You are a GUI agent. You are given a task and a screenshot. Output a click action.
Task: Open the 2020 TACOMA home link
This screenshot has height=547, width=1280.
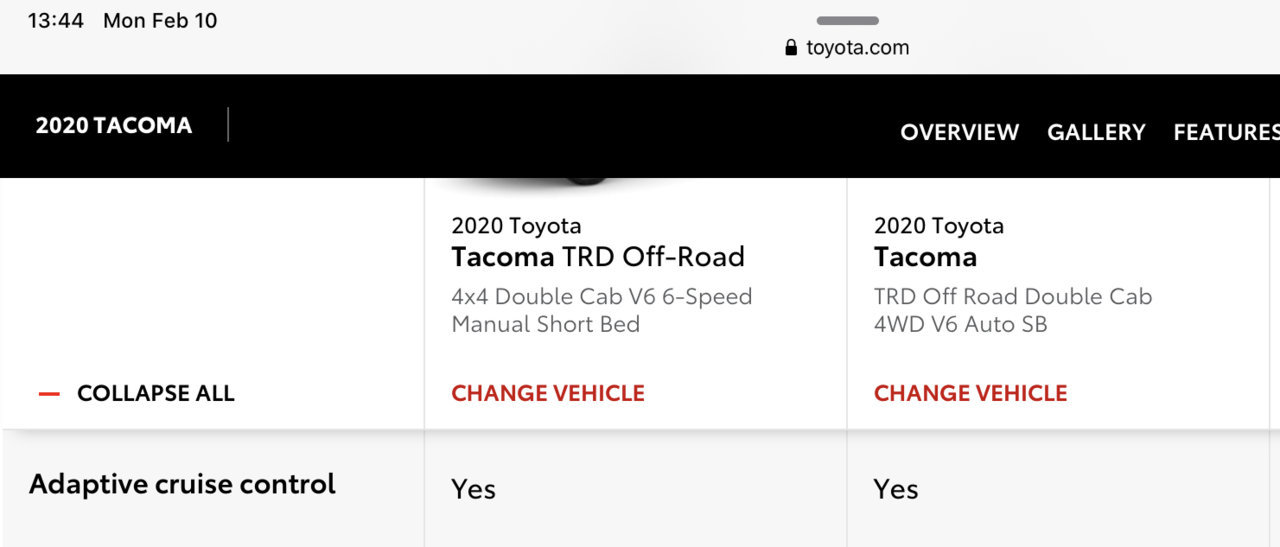[114, 126]
